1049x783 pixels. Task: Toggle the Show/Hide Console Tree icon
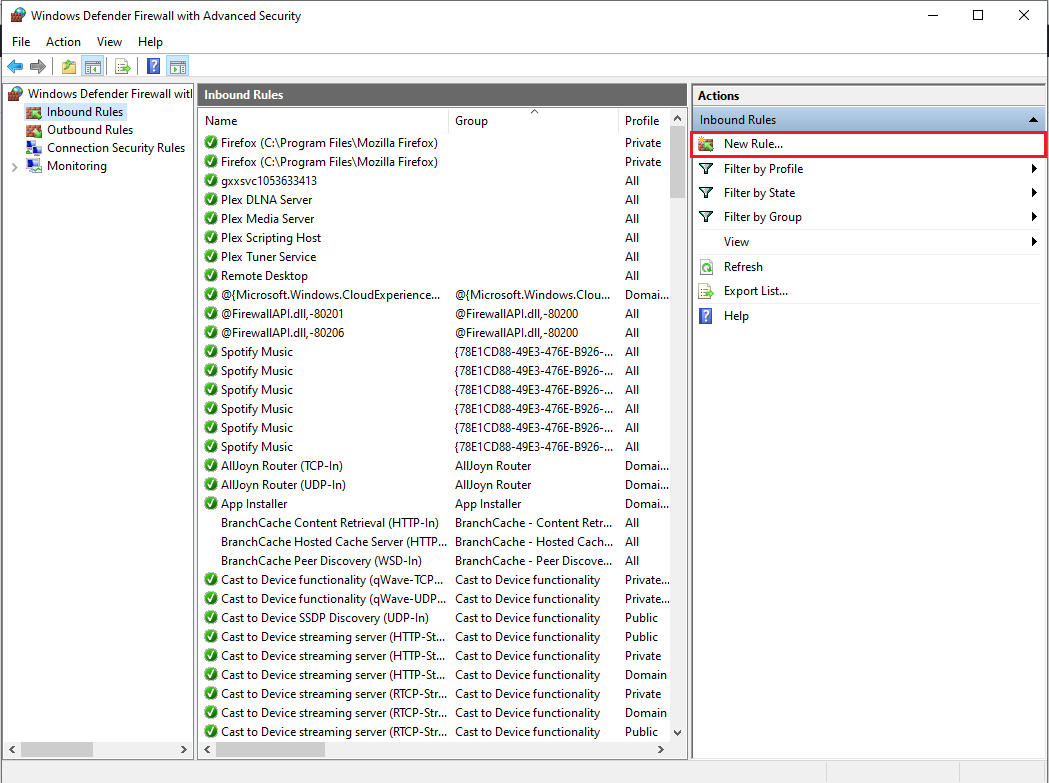92,66
